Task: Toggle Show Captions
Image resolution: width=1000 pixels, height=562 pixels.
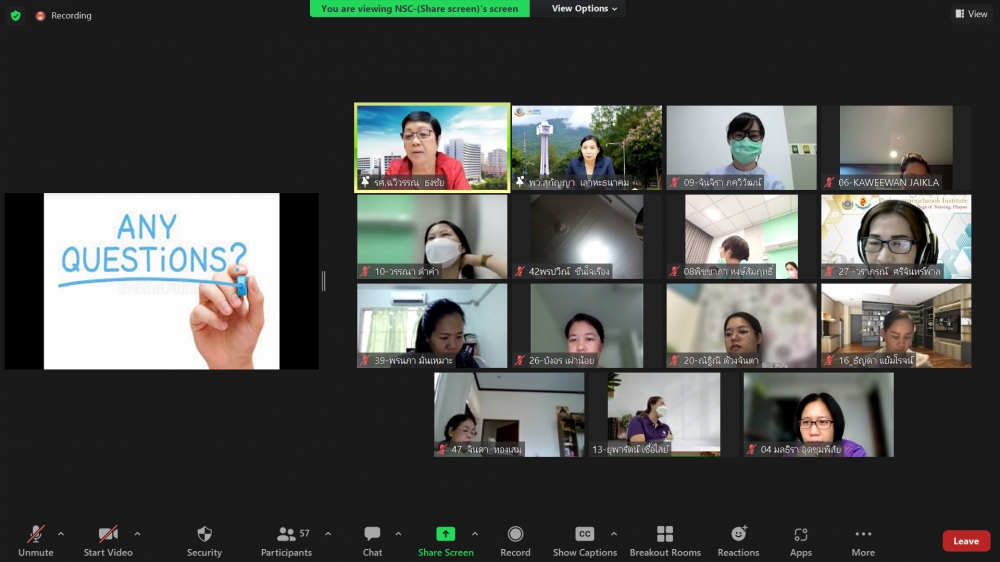Action: coord(584,535)
